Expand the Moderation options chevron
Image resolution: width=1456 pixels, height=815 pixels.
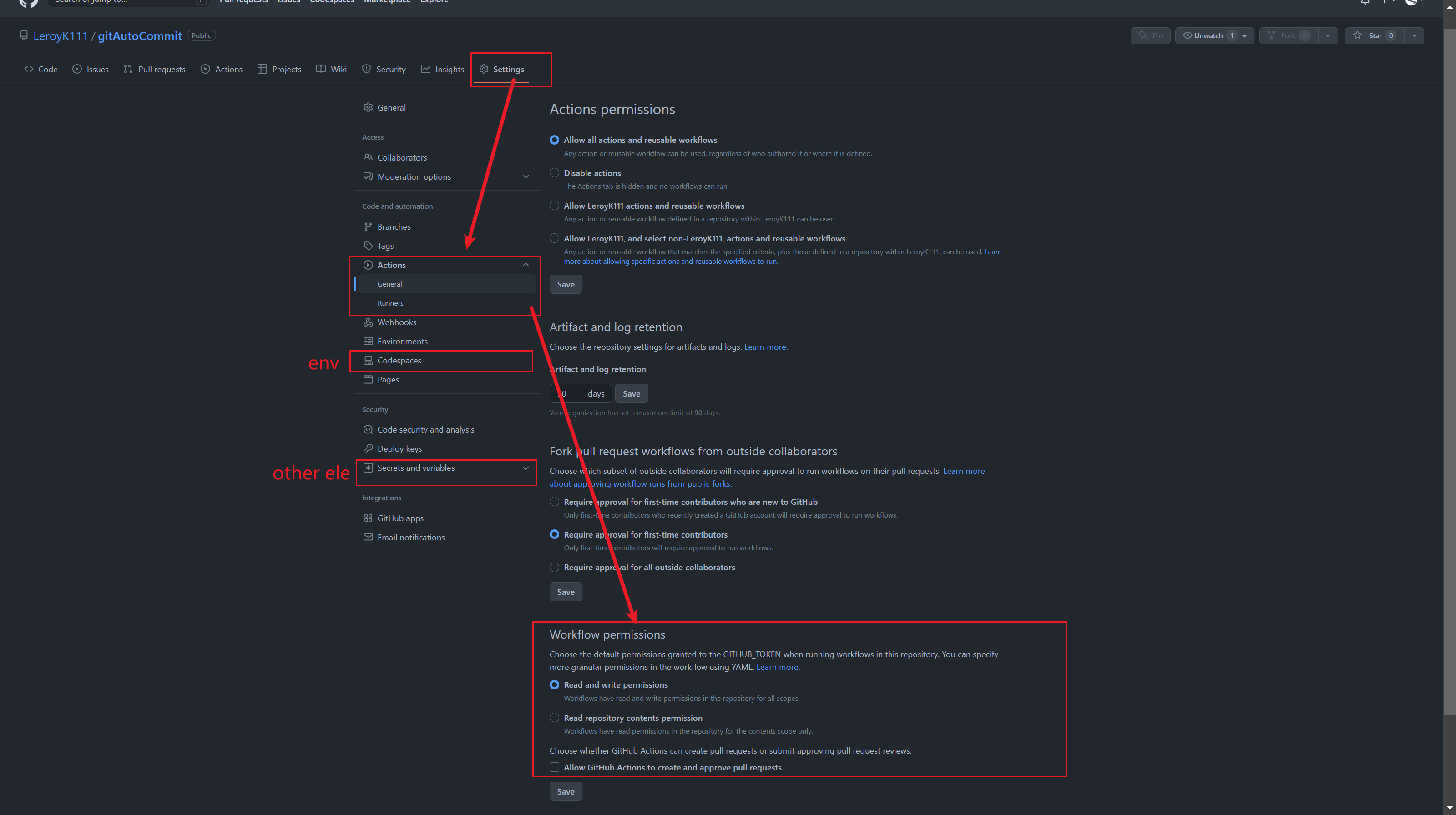tap(525, 177)
